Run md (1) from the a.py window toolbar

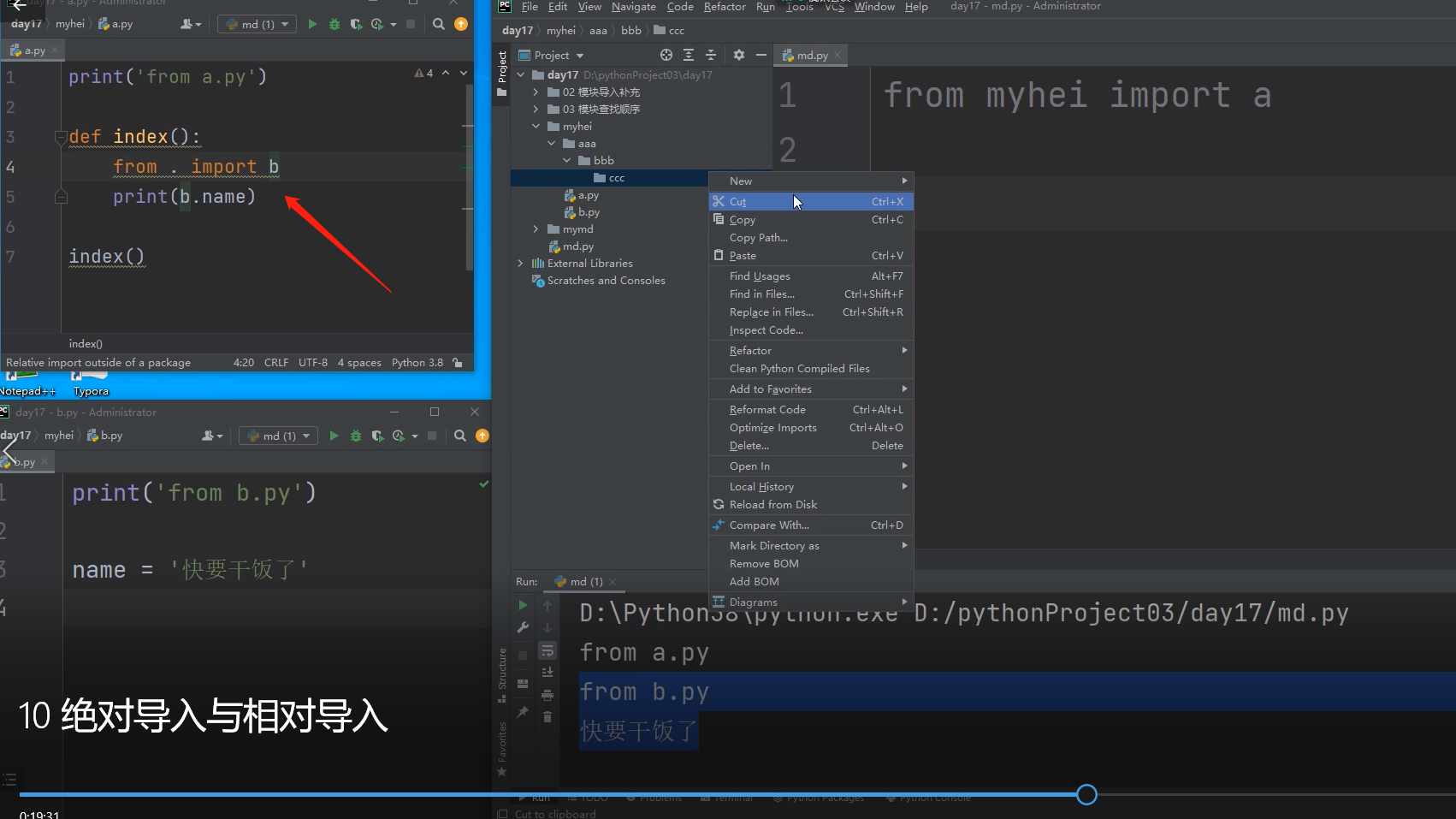[312, 24]
